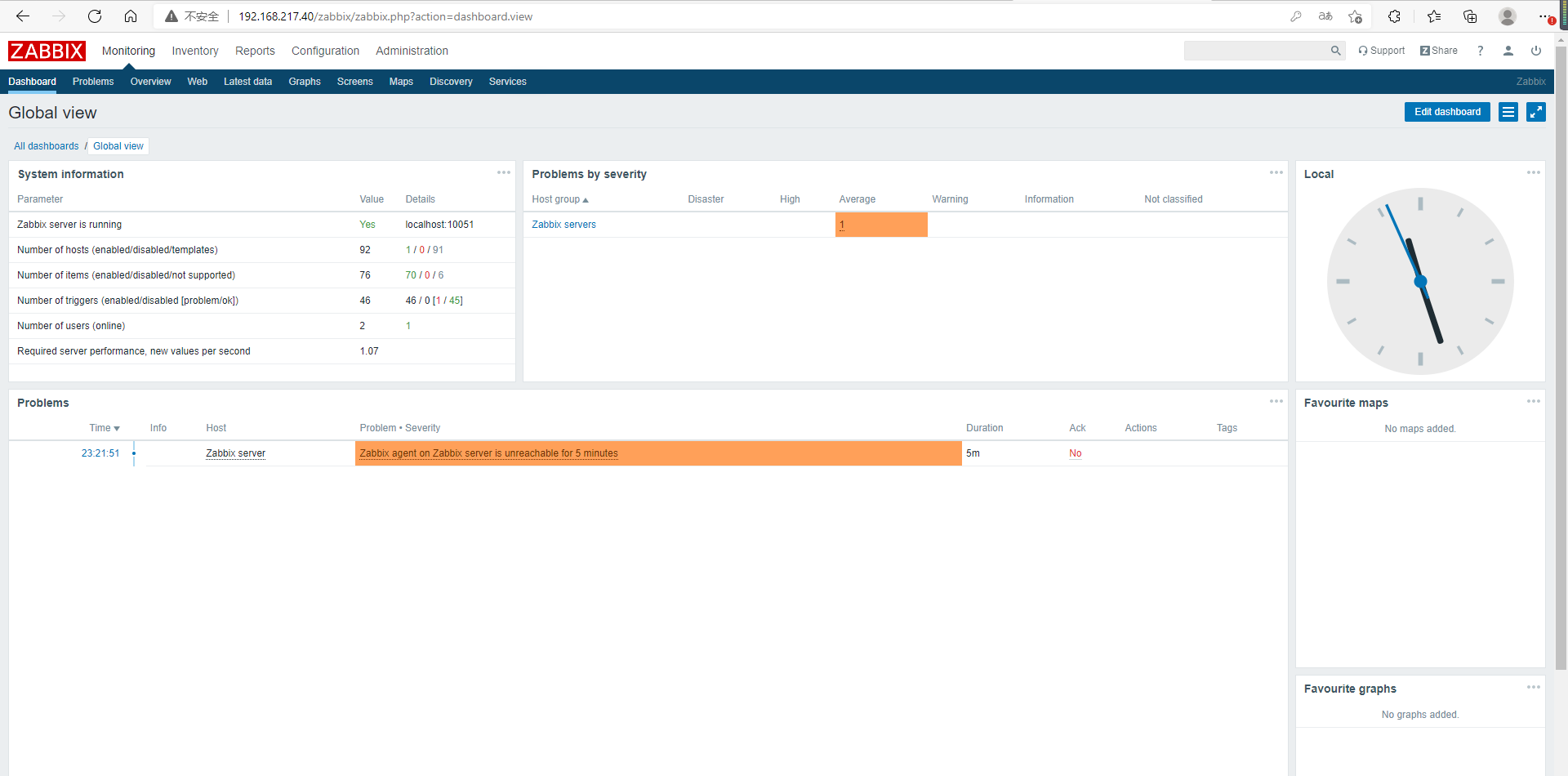Select the Maps submenu tab

(401, 82)
